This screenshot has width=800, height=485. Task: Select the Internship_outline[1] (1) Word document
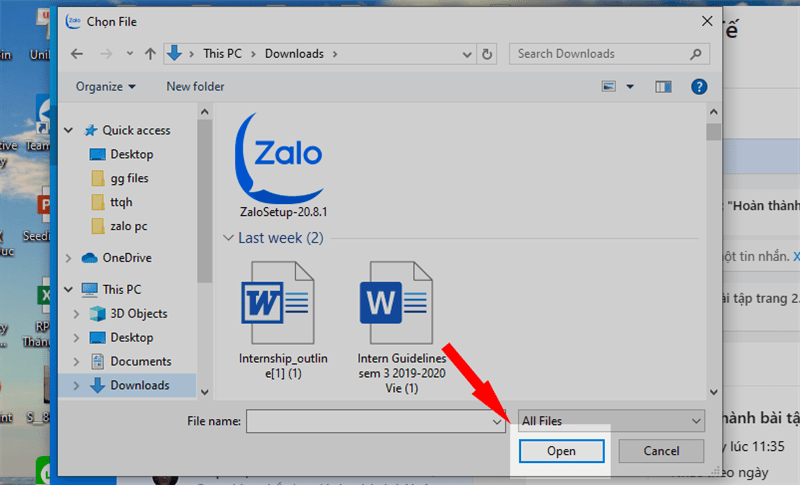click(x=283, y=320)
